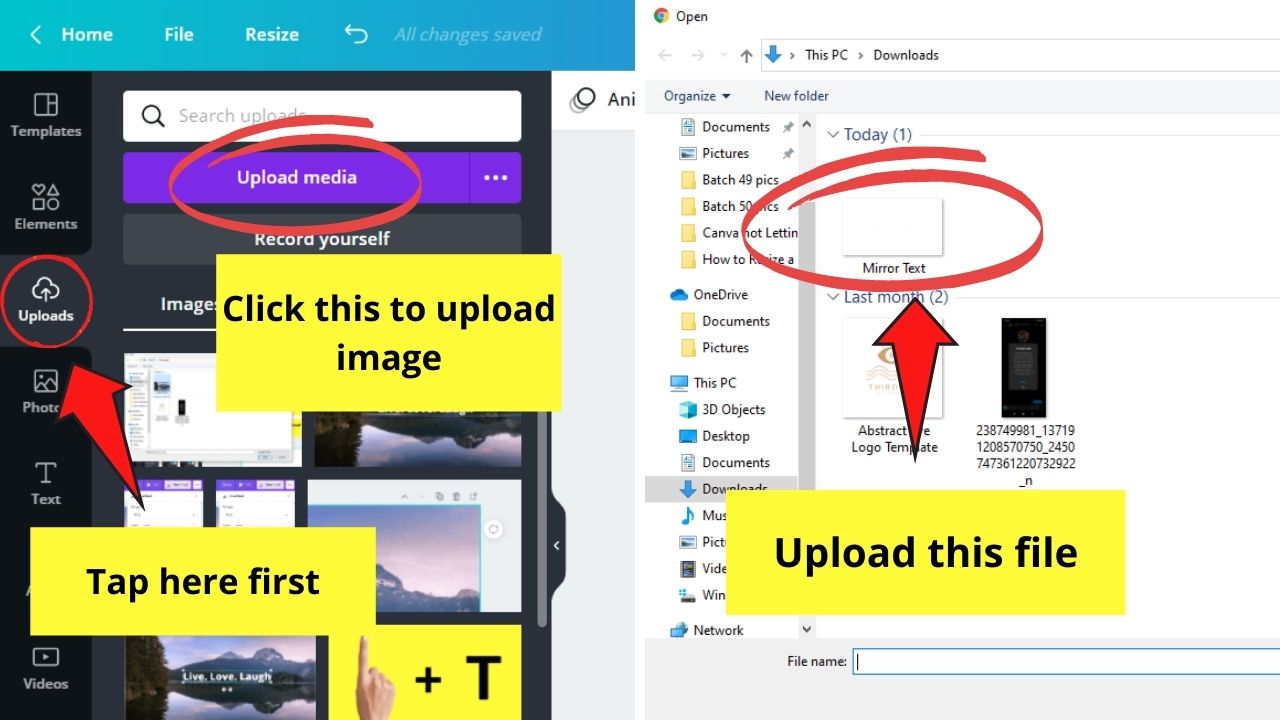Click the refresh icon on mountain image

493,530
